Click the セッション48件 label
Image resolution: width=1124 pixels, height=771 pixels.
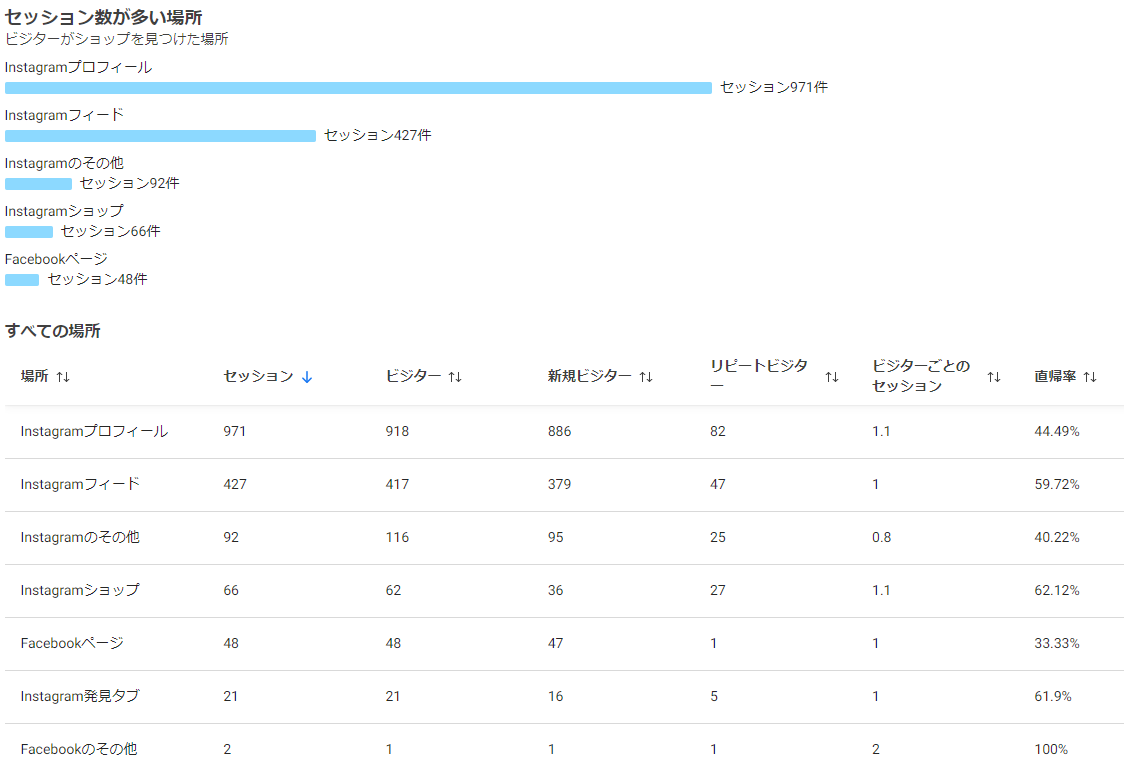[97, 279]
